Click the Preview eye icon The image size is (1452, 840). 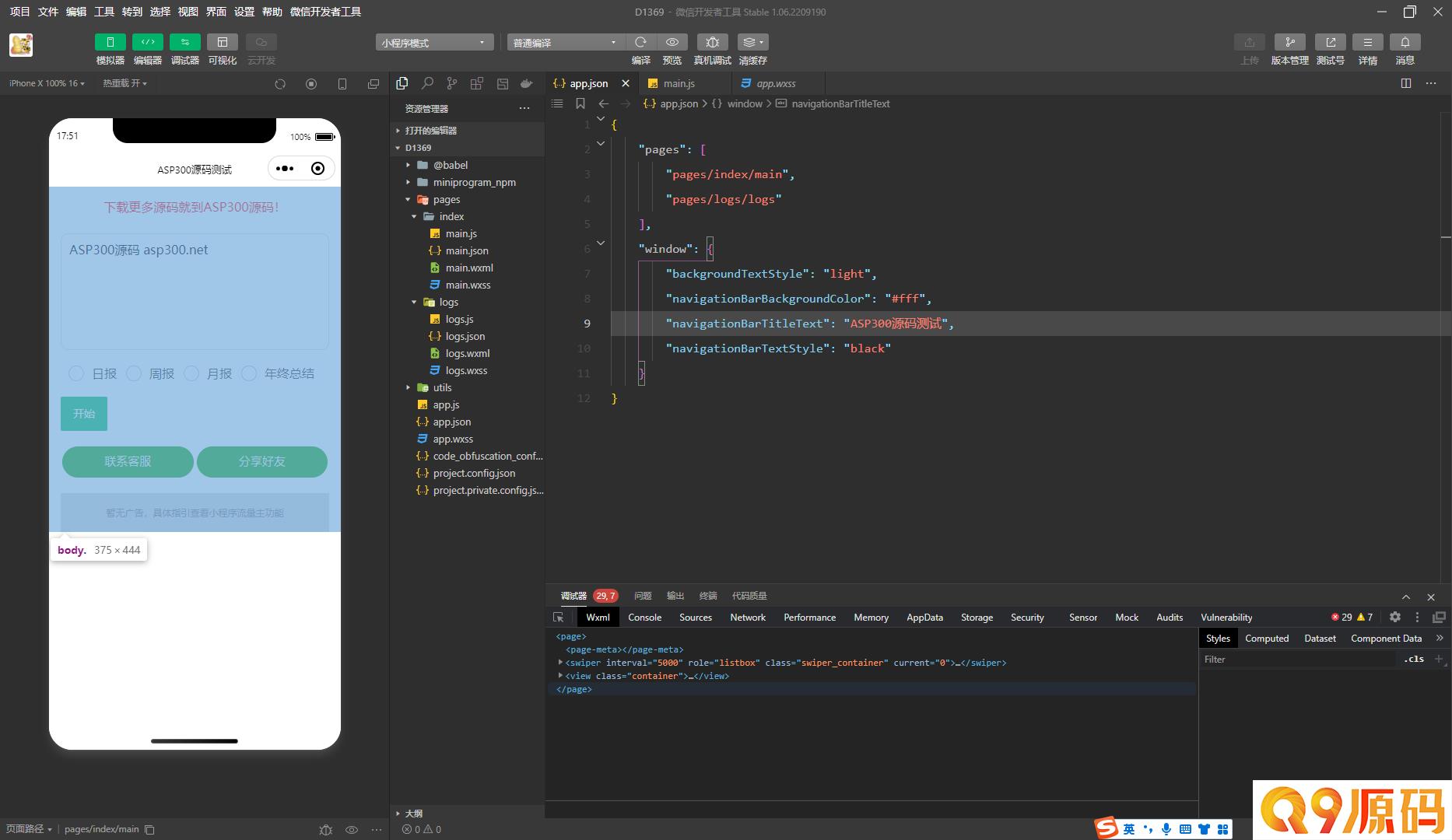pyautogui.click(x=672, y=42)
